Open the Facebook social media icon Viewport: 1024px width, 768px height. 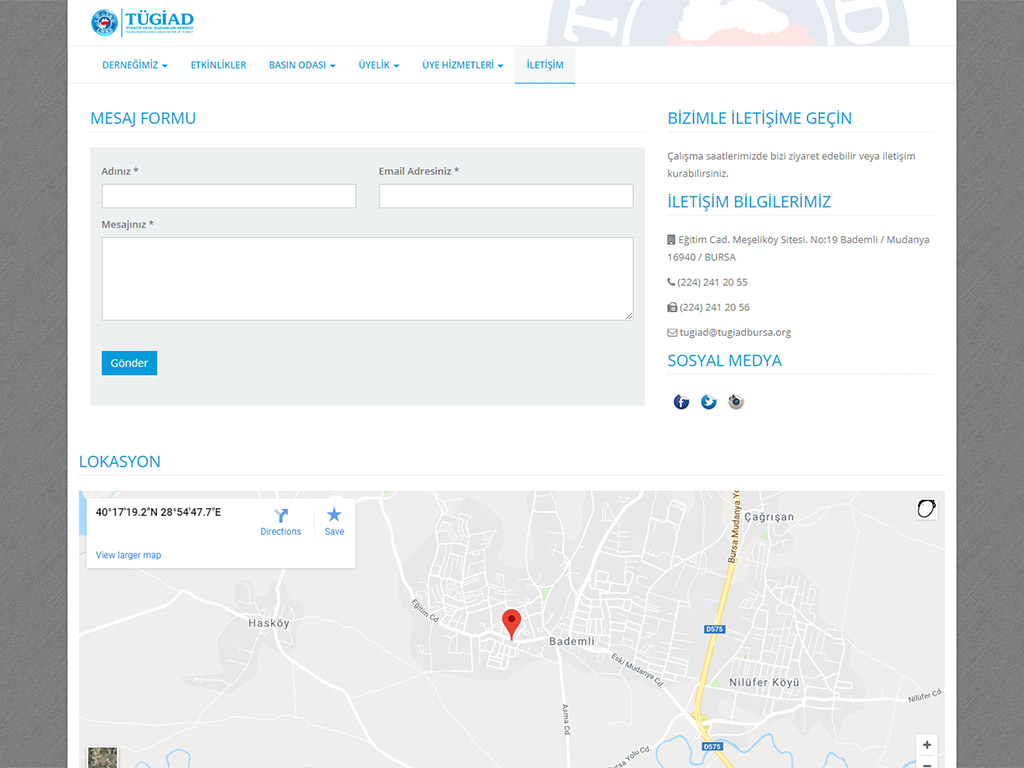(x=681, y=402)
